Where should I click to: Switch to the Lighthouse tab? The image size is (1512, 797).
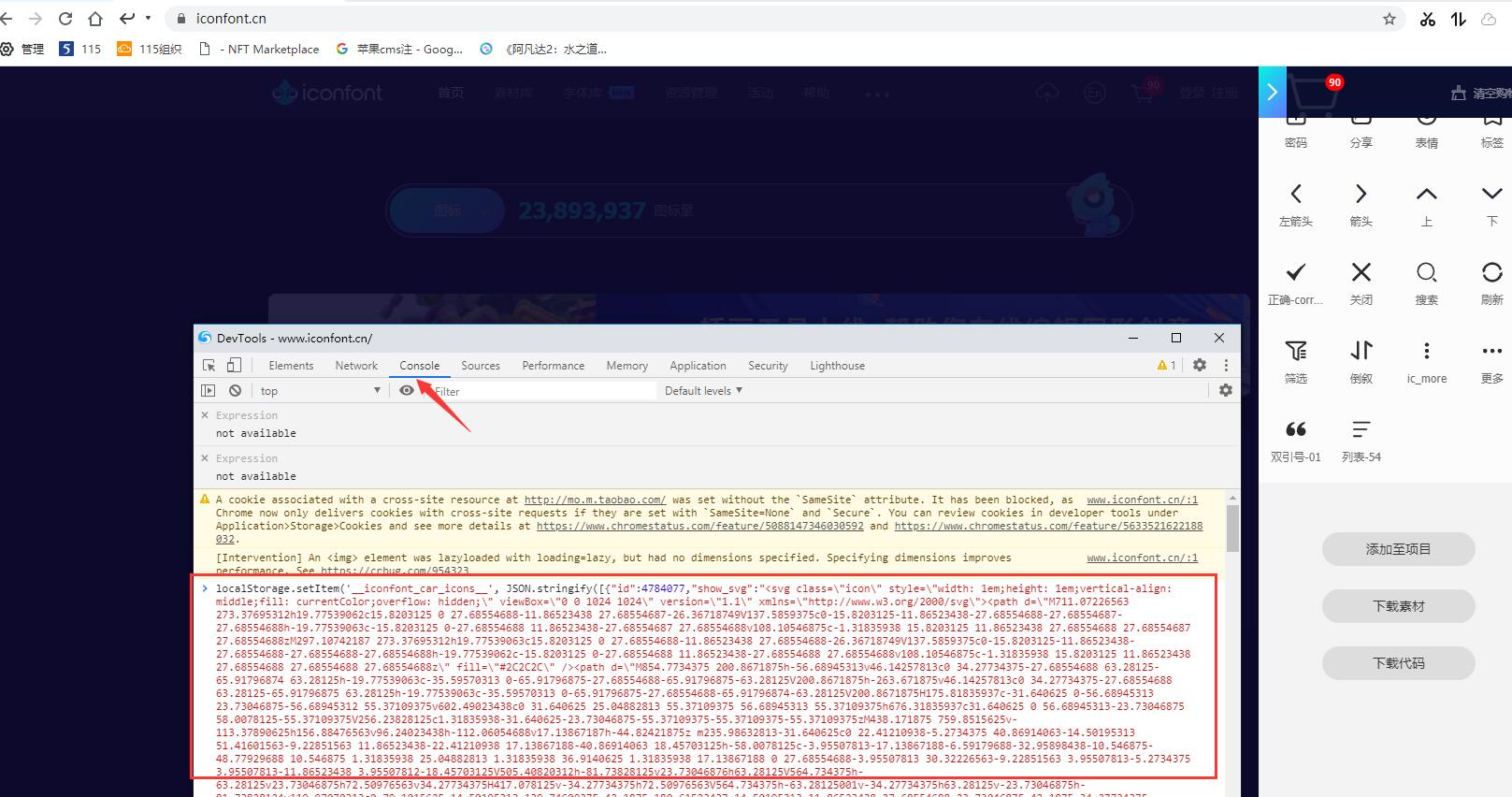point(837,366)
